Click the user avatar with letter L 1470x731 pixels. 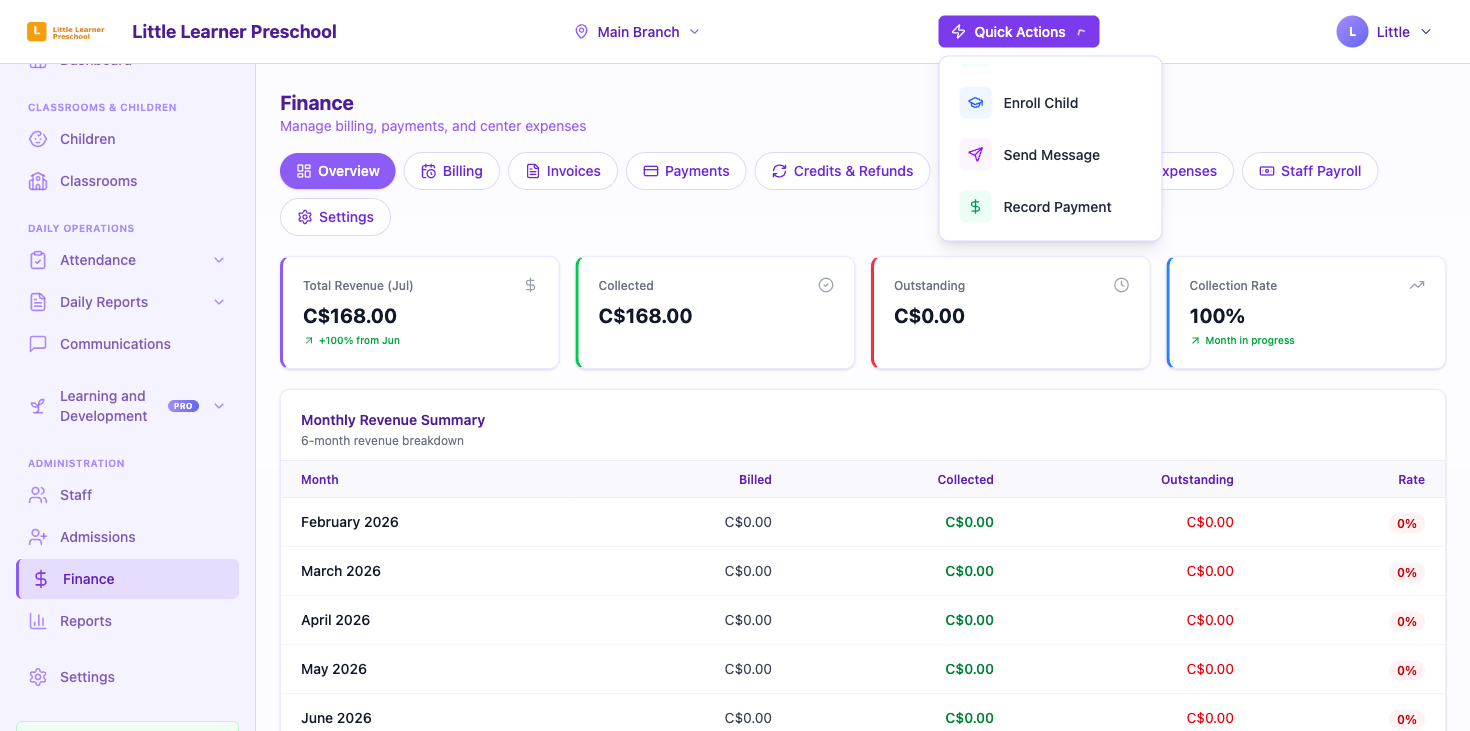pos(1352,32)
